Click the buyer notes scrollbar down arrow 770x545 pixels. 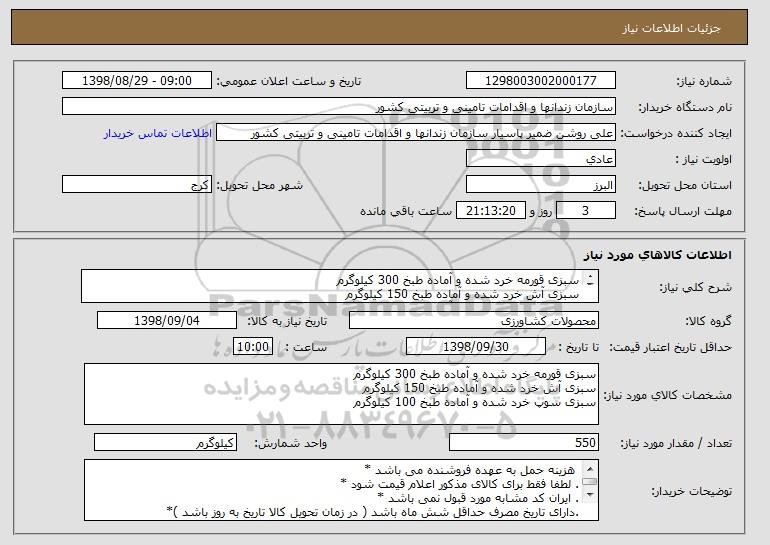coord(590,495)
